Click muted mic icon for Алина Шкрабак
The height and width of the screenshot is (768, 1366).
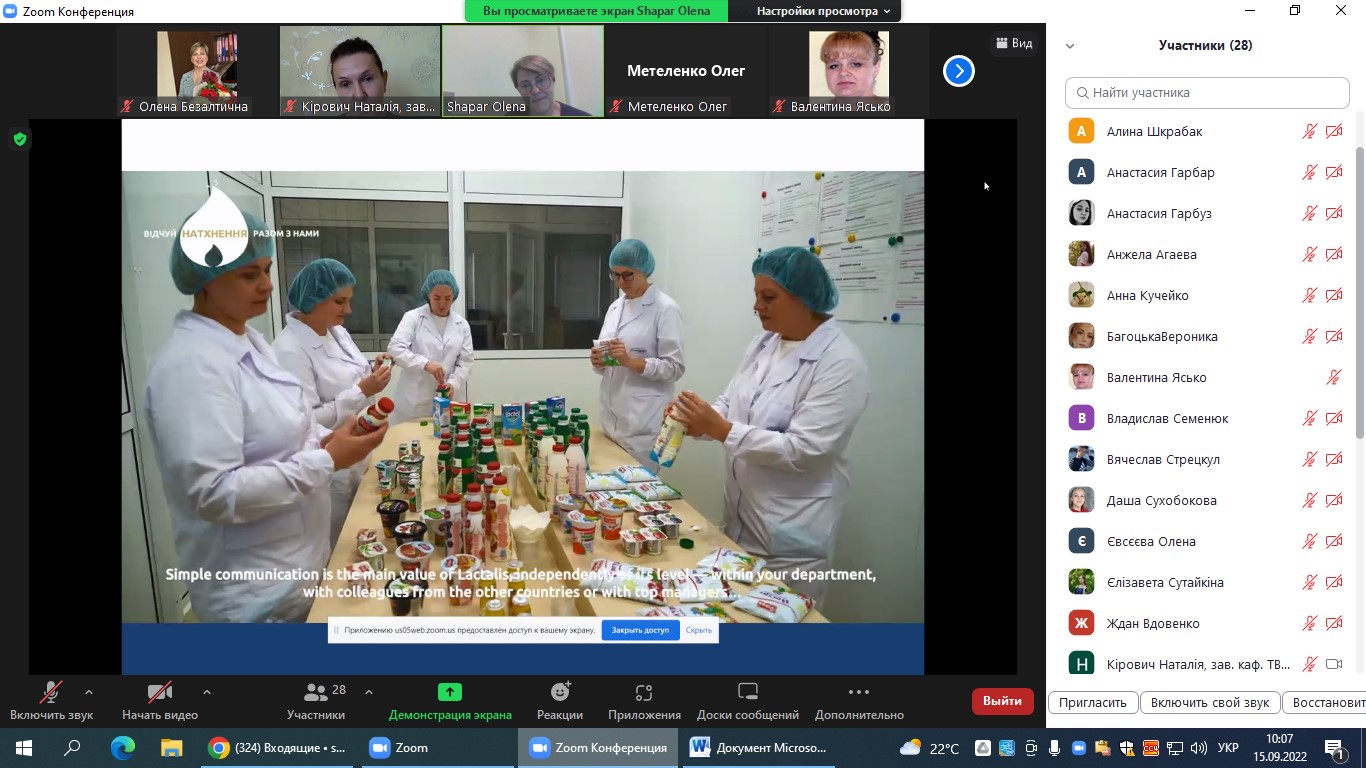click(x=1309, y=131)
